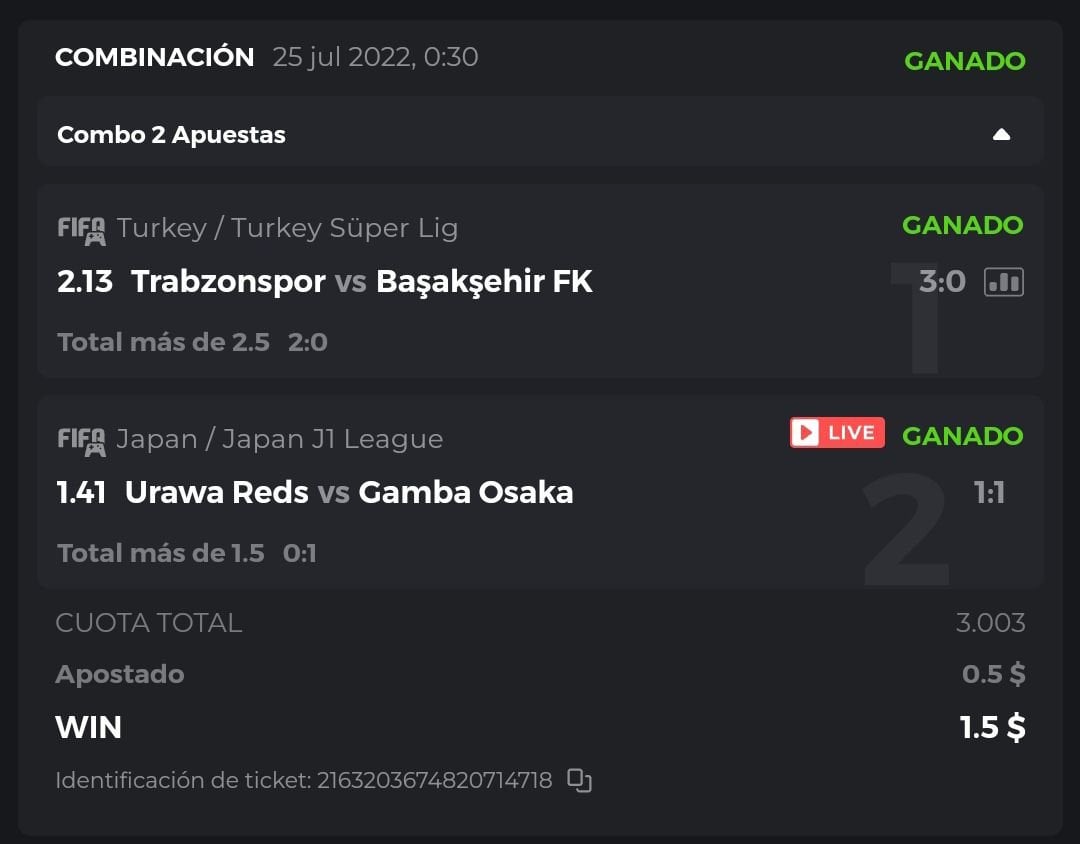Click the 3:0 final score
Screen dimensions: 1080x844
click(942, 282)
